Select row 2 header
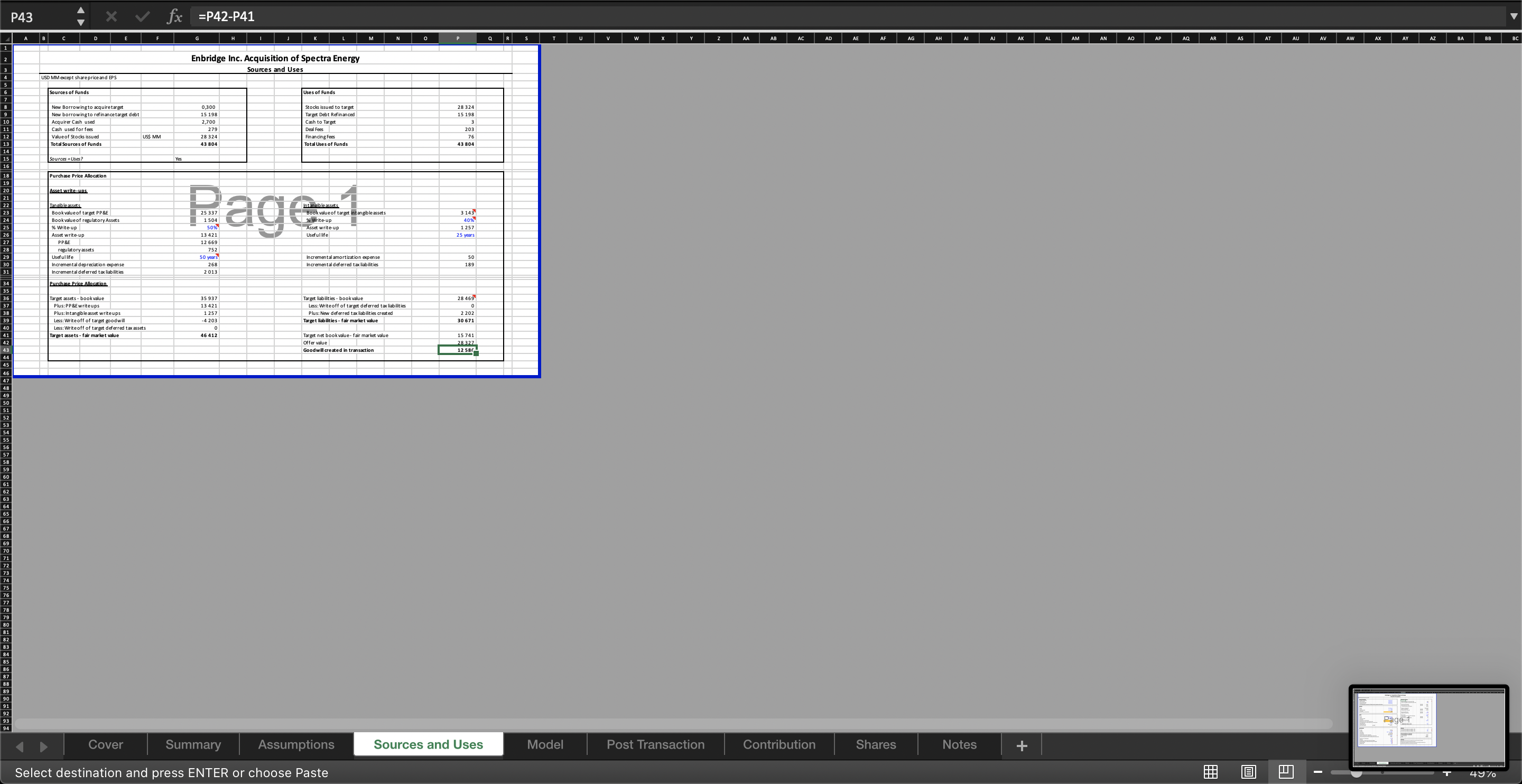Viewport: 1522px width, 784px height. 6,59
